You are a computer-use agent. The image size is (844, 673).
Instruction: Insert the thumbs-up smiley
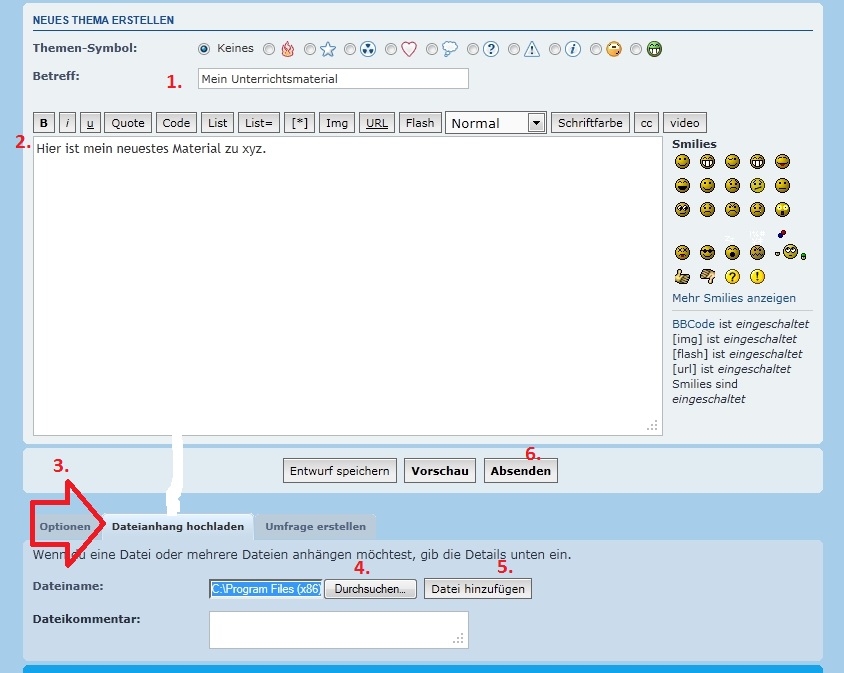pyautogui.click(x=683, y=277)
